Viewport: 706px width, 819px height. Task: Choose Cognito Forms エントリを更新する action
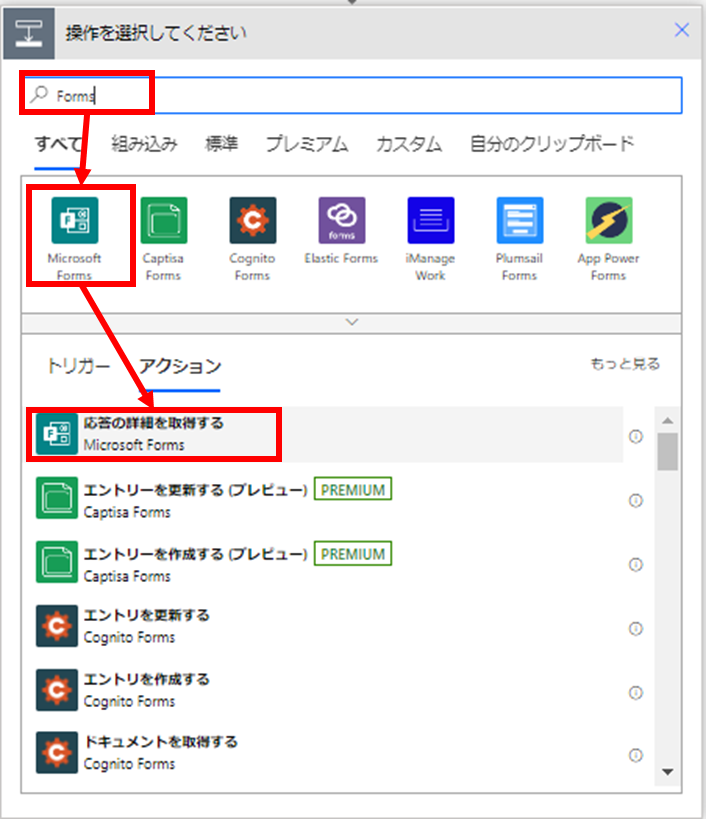coord(324,626)
